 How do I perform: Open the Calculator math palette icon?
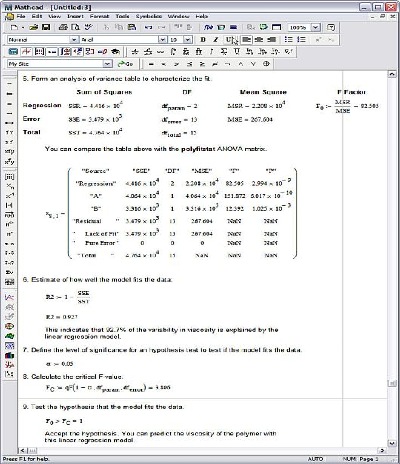click(x=13, y=52)
